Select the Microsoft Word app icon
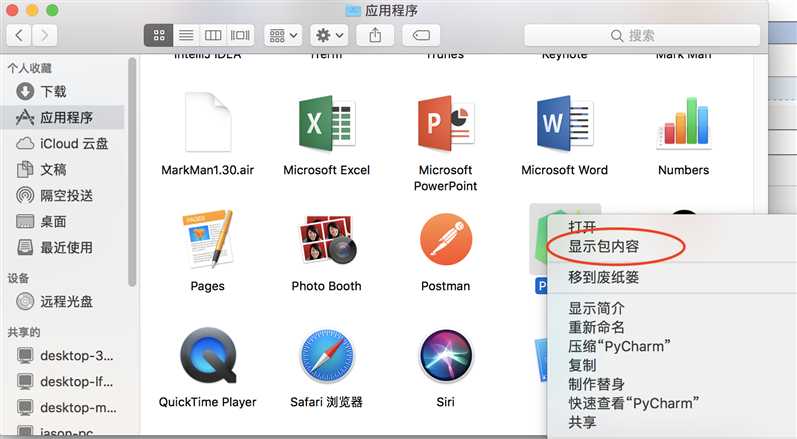This screenshot has height=439, width=797. click(564, 123)
